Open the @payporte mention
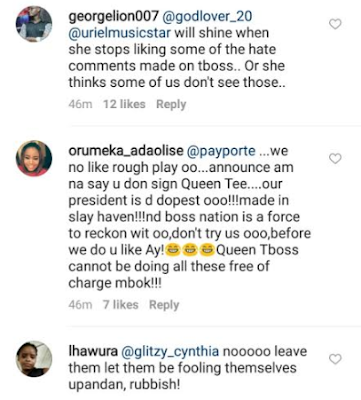361x400 pixels. point(221,151)
